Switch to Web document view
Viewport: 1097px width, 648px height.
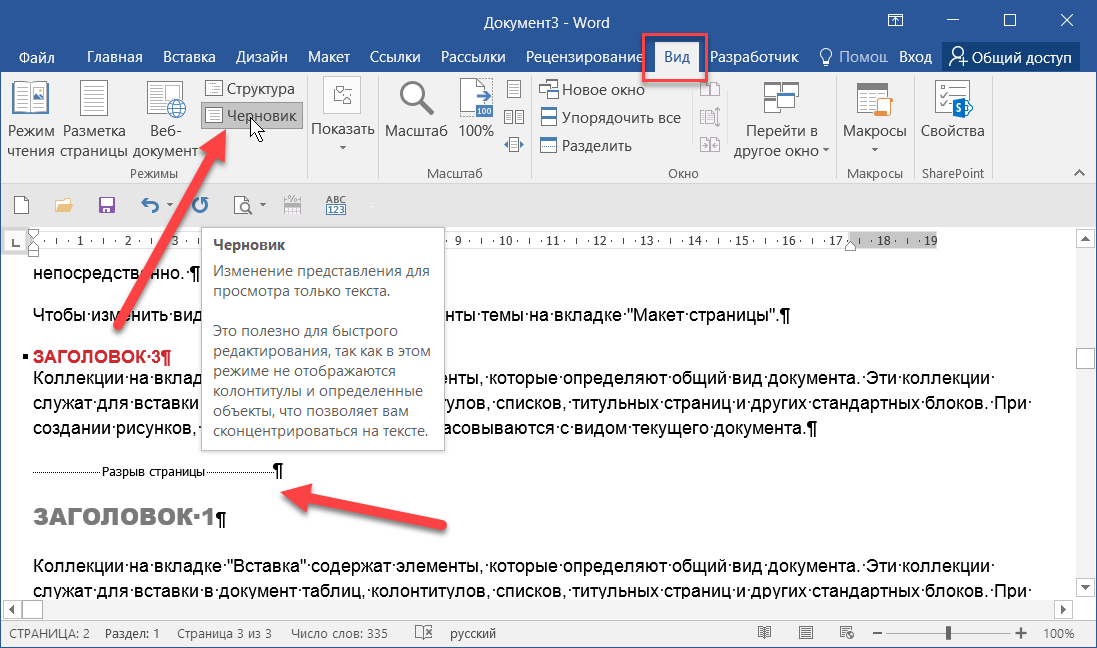(x=165, y=119)
